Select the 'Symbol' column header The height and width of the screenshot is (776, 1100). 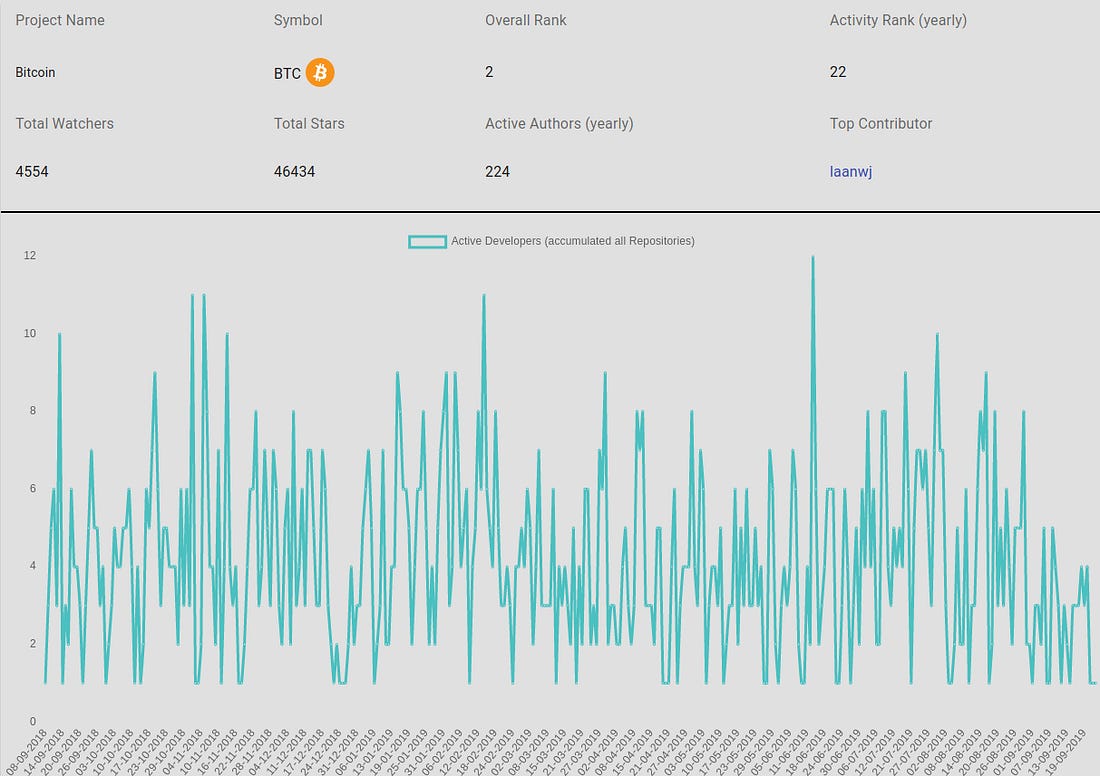point(298,20)
